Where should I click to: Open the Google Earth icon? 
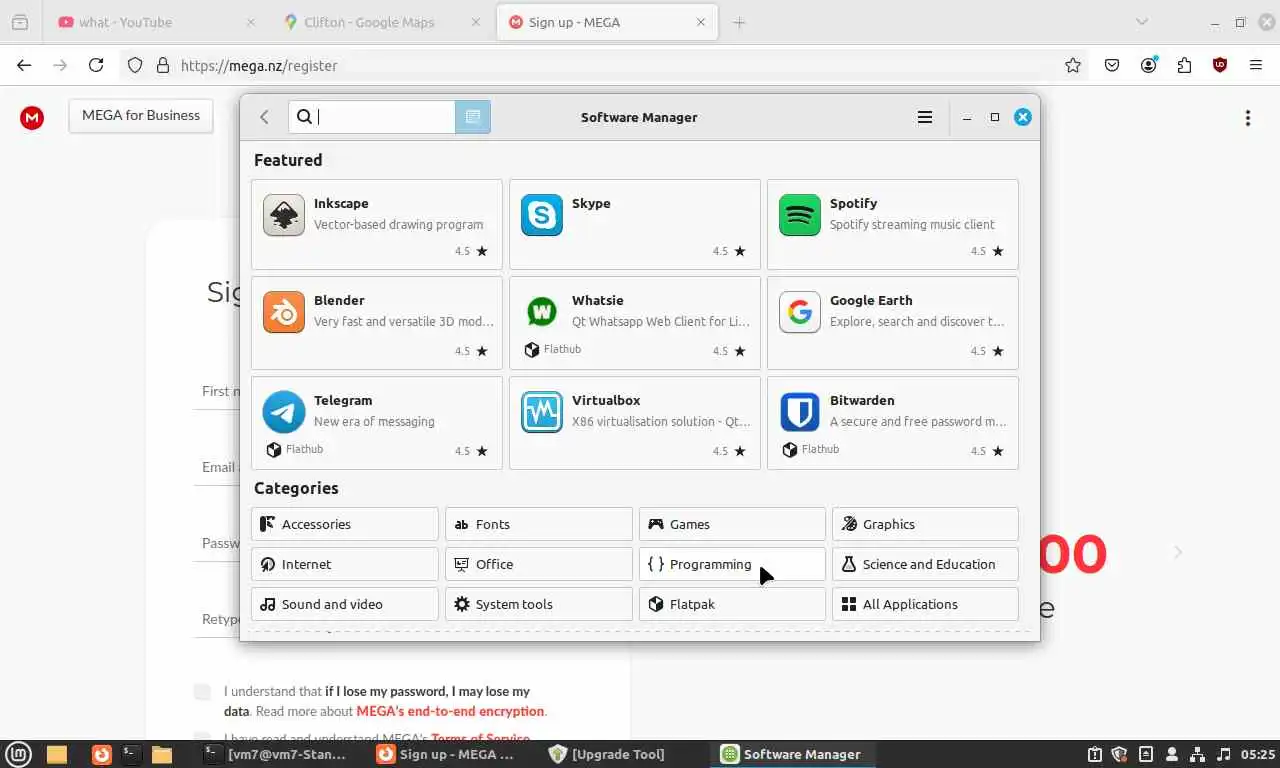click(x=800, y=312)
